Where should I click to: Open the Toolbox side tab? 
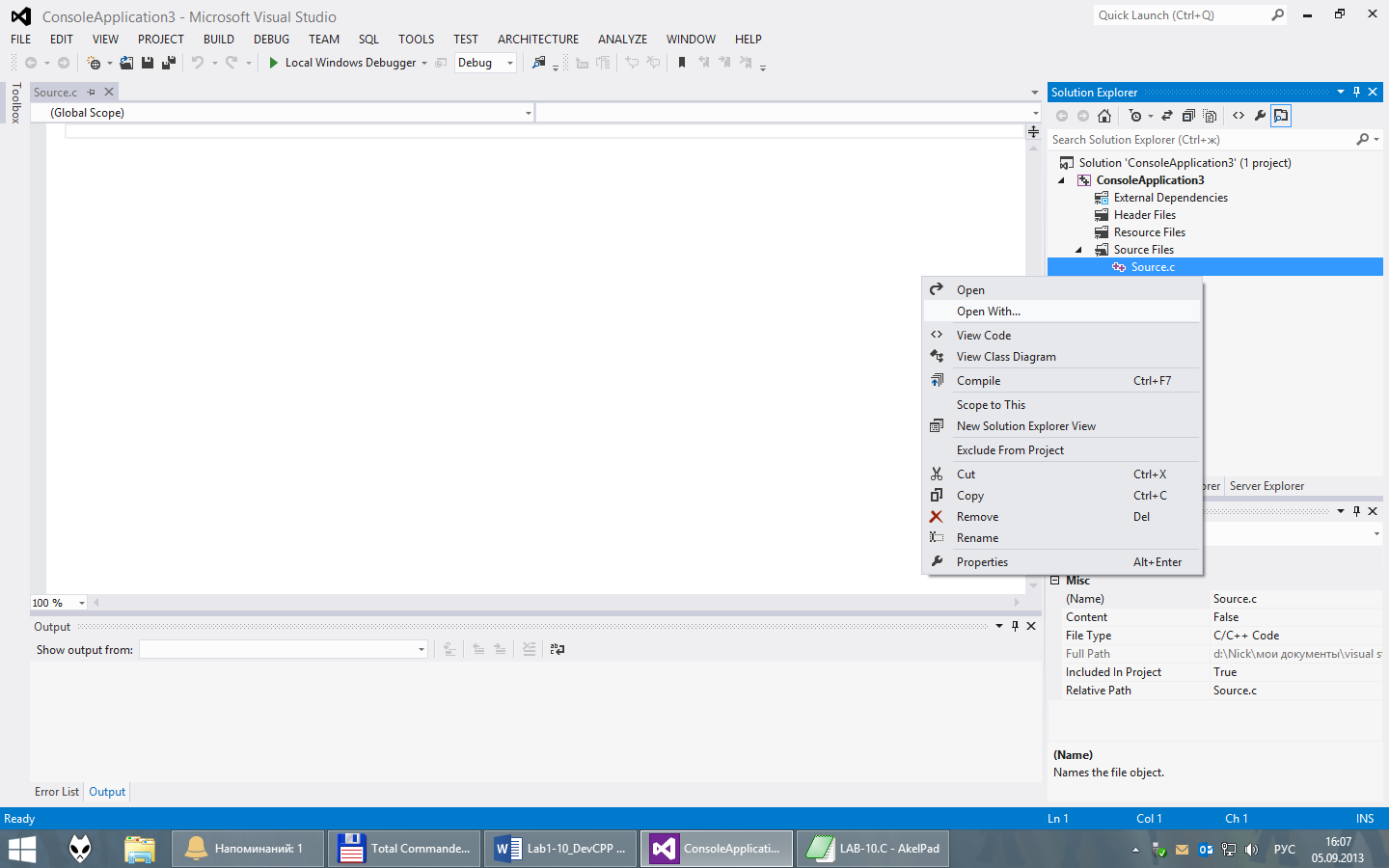pos(15,103)
